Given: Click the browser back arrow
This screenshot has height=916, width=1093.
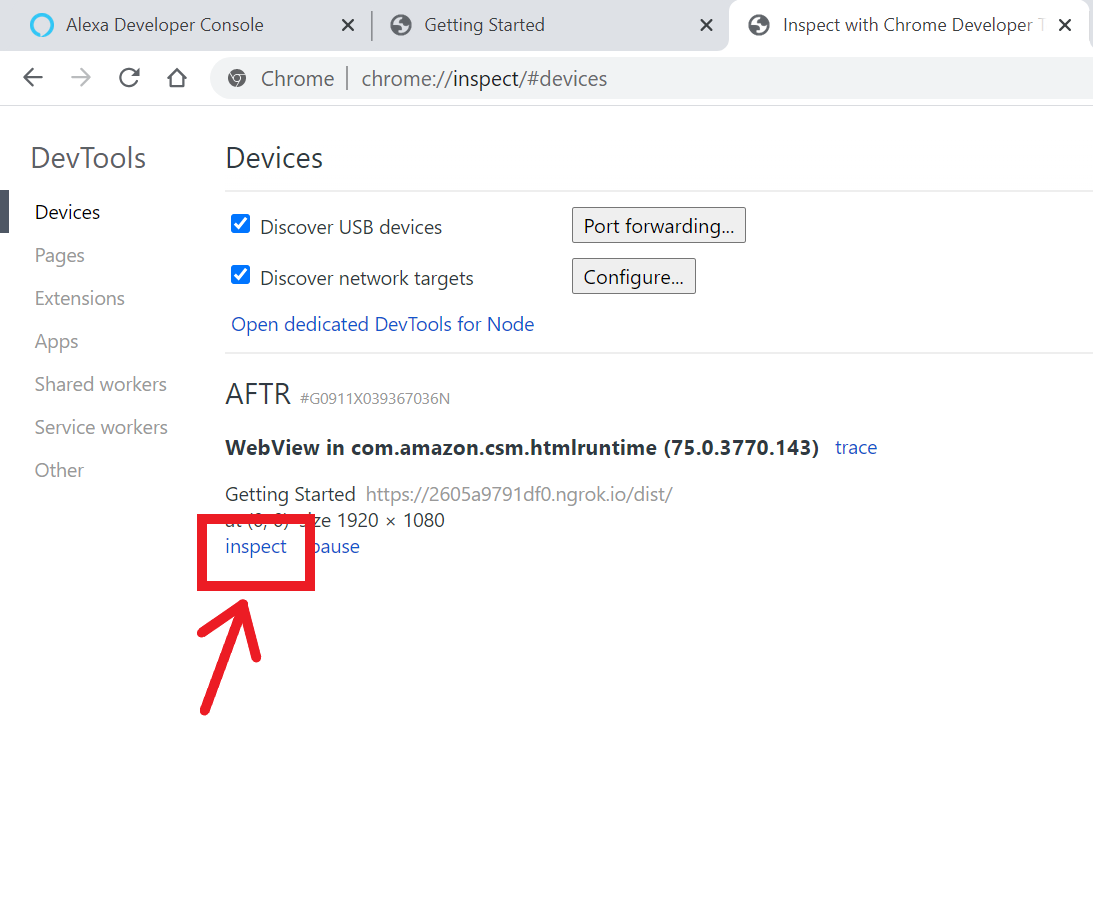Looking at the screenshot, I should [x=32, y=77].
